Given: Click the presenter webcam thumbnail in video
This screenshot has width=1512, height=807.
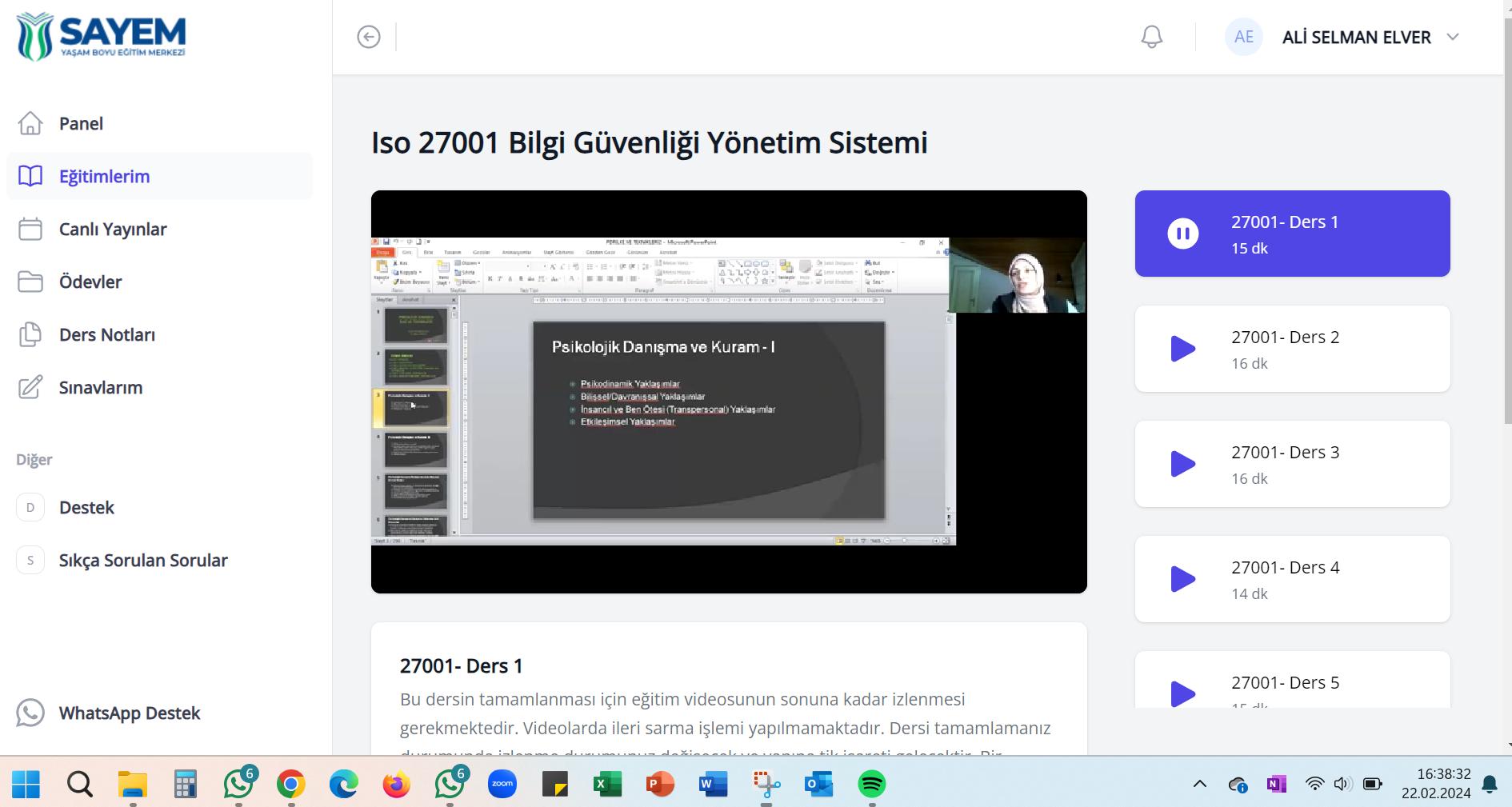Looking at the screenshot, I should (x=1017, y=275).
